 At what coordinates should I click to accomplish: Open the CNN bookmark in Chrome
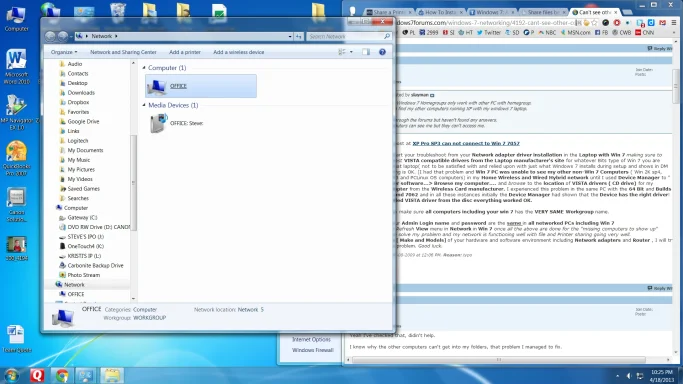click(x=645, y=33)
